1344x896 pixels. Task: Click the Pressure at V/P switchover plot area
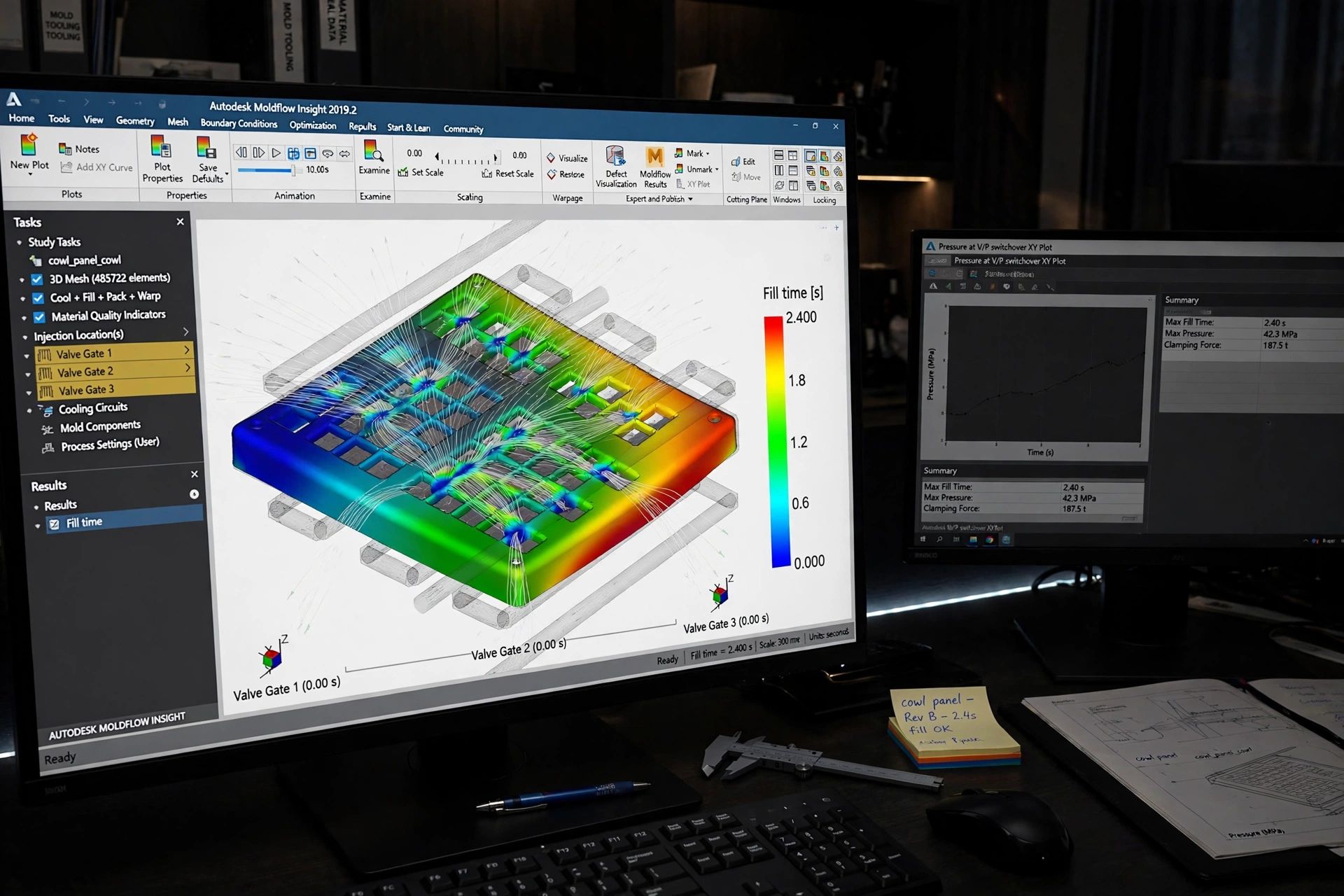coord(1046,374)
